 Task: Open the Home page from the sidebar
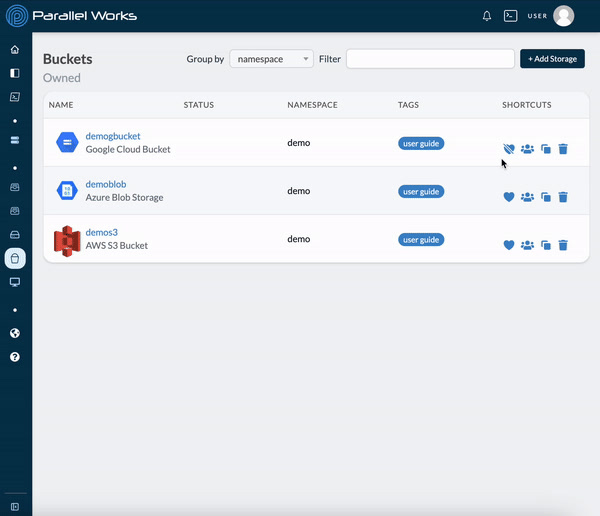[15, 49]
